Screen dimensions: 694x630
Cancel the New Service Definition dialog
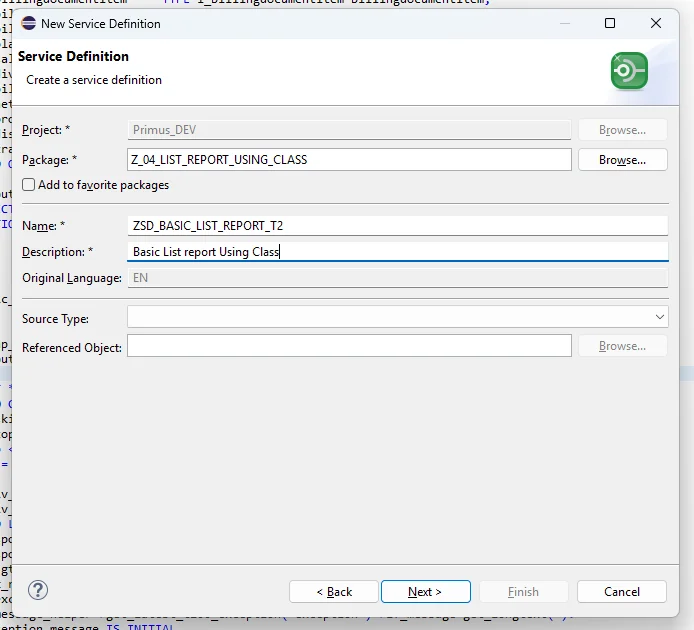[x=621, y=591]
